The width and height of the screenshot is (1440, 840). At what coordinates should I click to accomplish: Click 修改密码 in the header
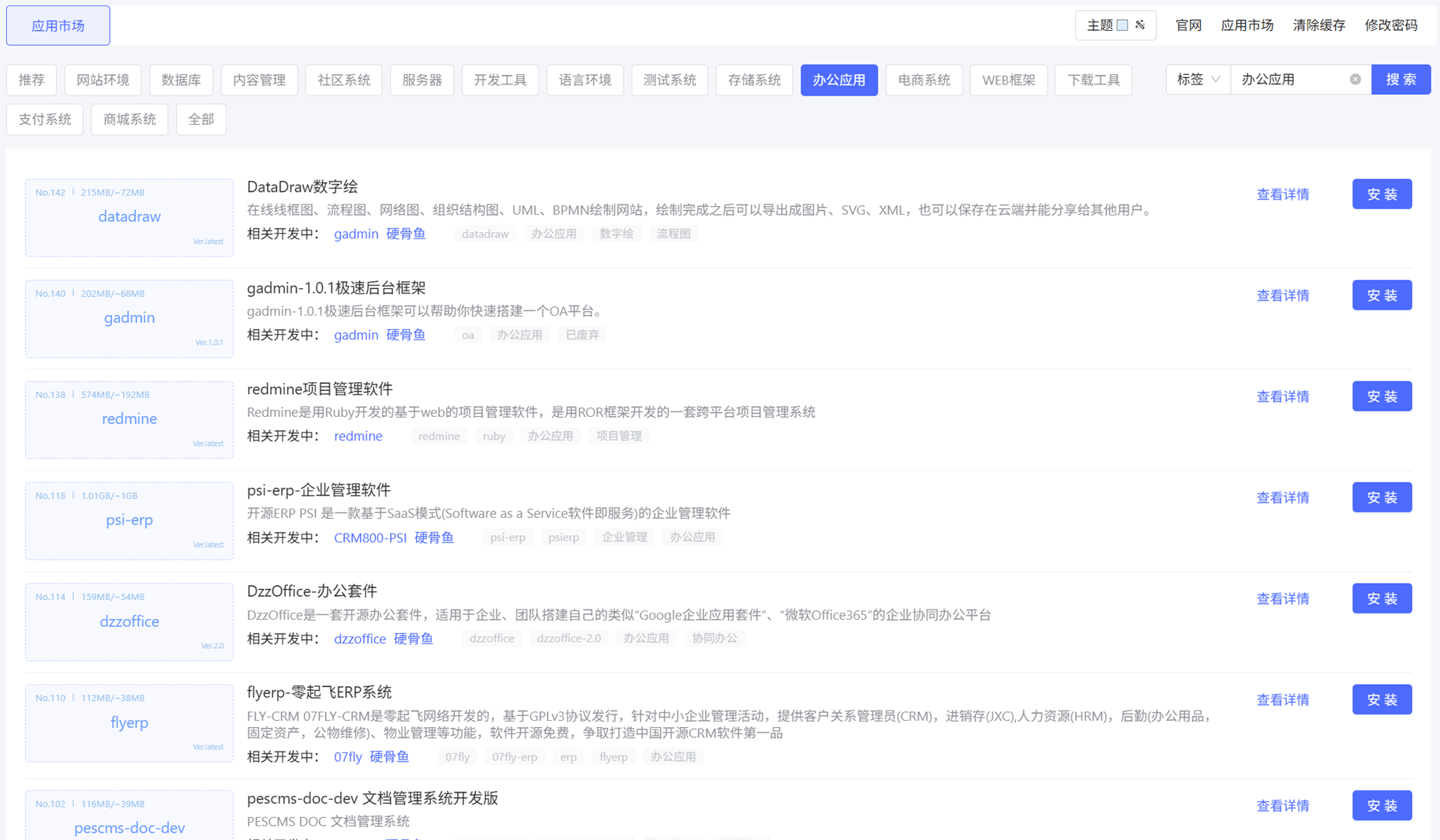click(1391, 25)
